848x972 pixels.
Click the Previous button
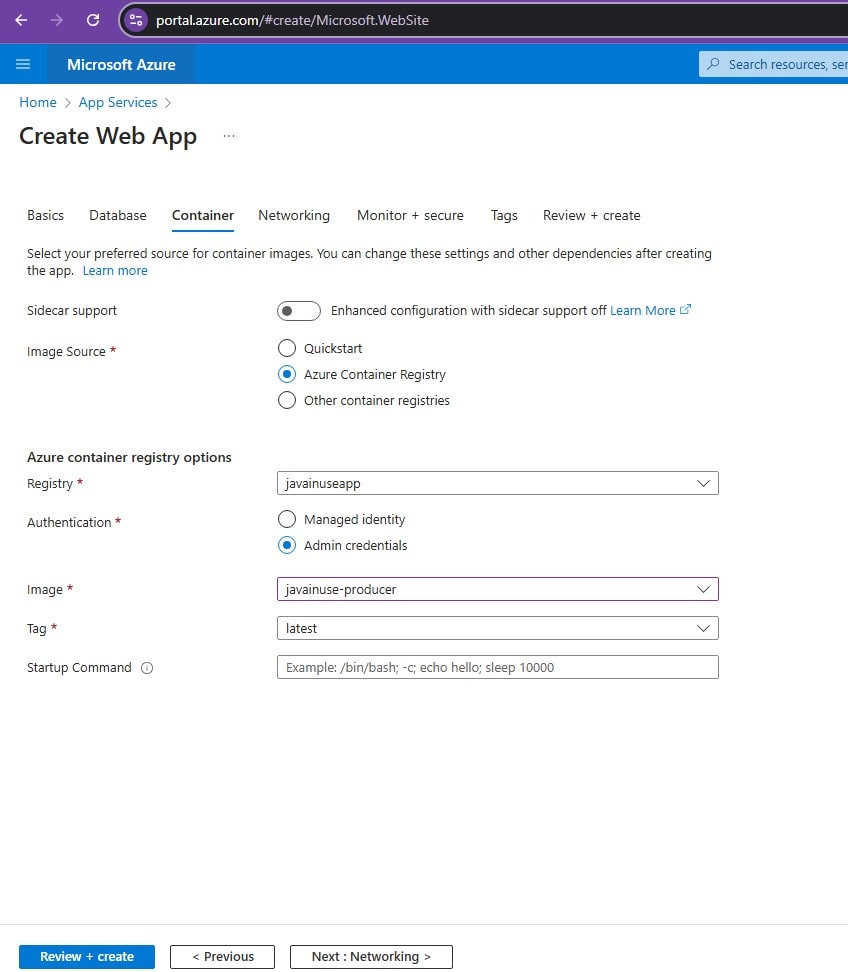tap(223, 957)
